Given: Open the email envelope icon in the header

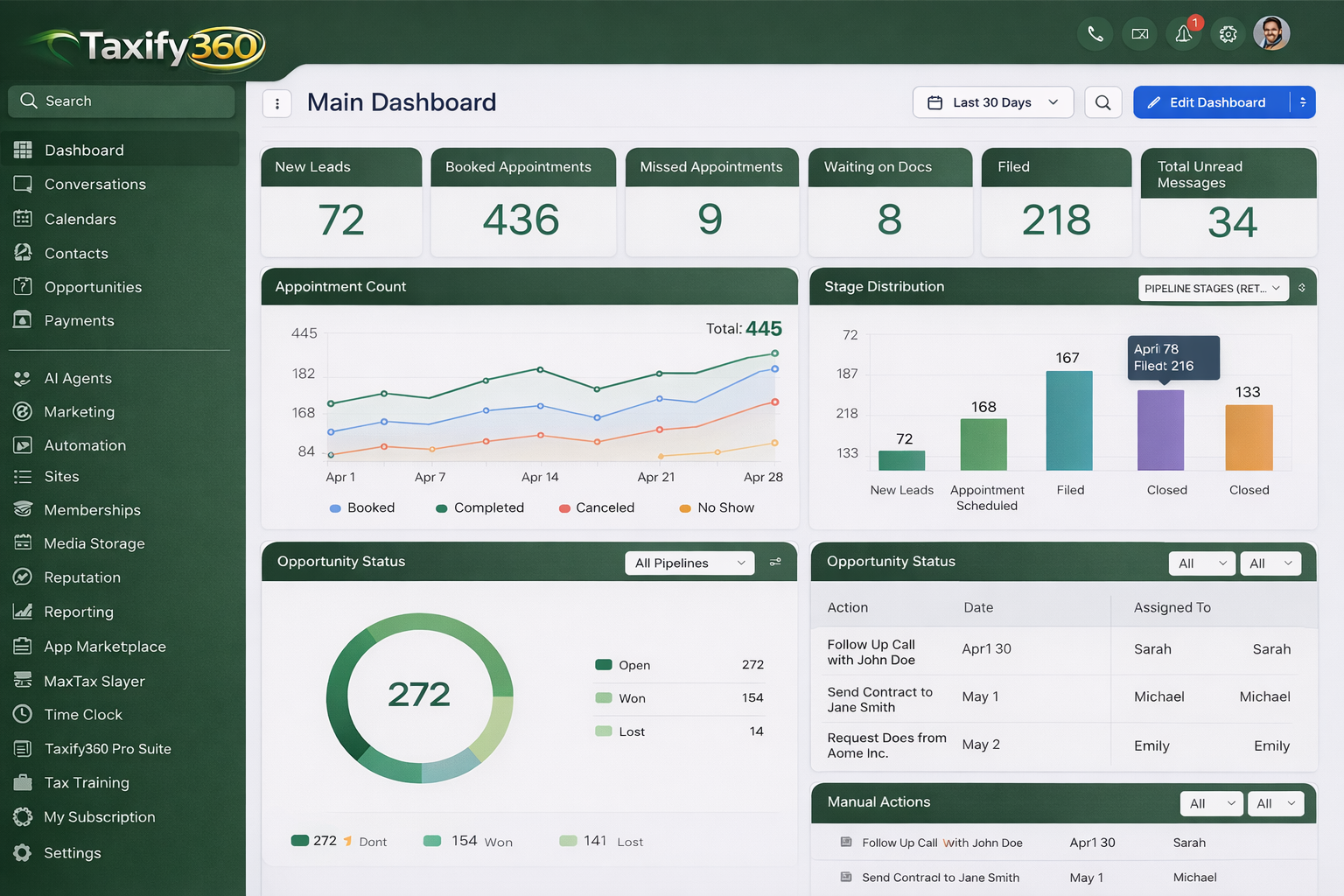Looking at the screenshot, I should pos(1139,33).
